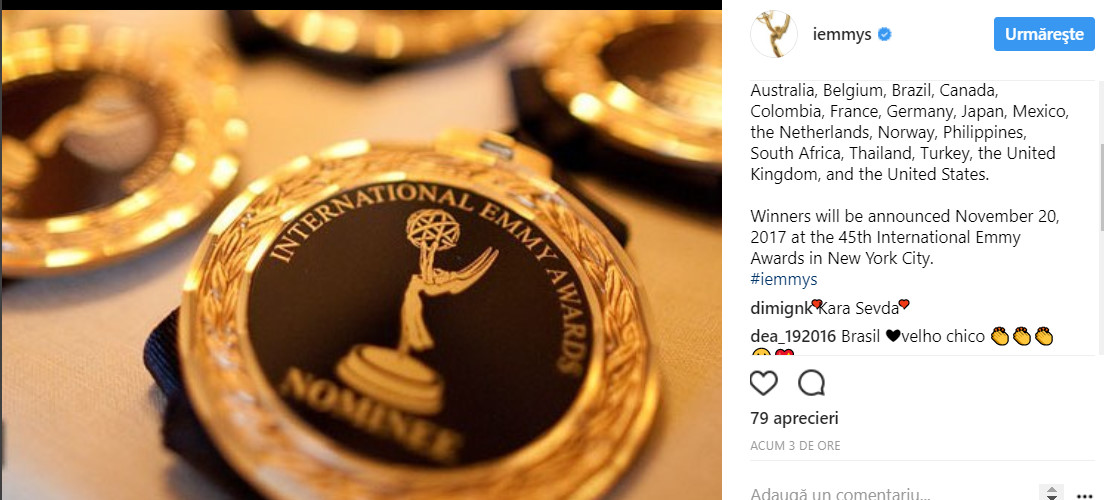This screenshot has width=1104, height=500.
Task: Click the International Emmy nominee medal photo
Action: 360,254
